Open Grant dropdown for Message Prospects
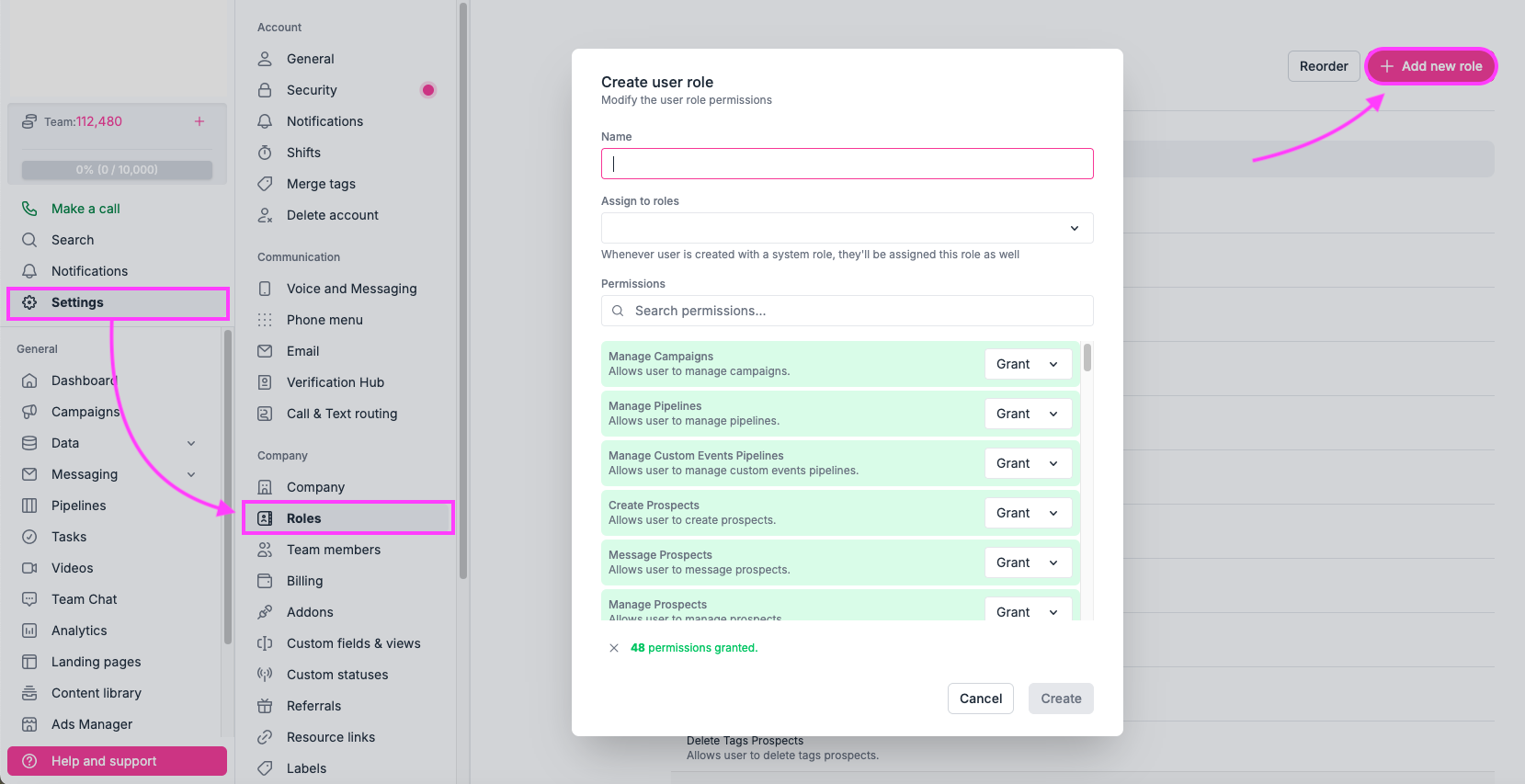Image resolution: width=1525 pixels, height=784 pixels. click(x=1029, y=562)
